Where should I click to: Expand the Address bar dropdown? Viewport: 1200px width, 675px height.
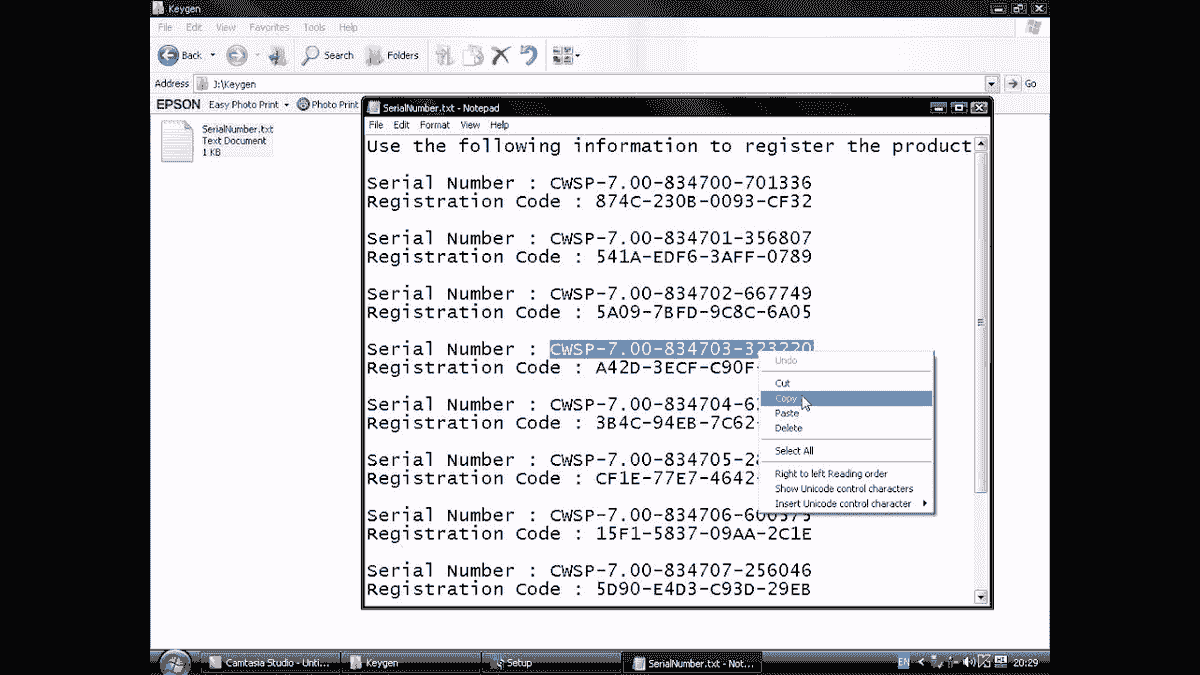[991, 84]
